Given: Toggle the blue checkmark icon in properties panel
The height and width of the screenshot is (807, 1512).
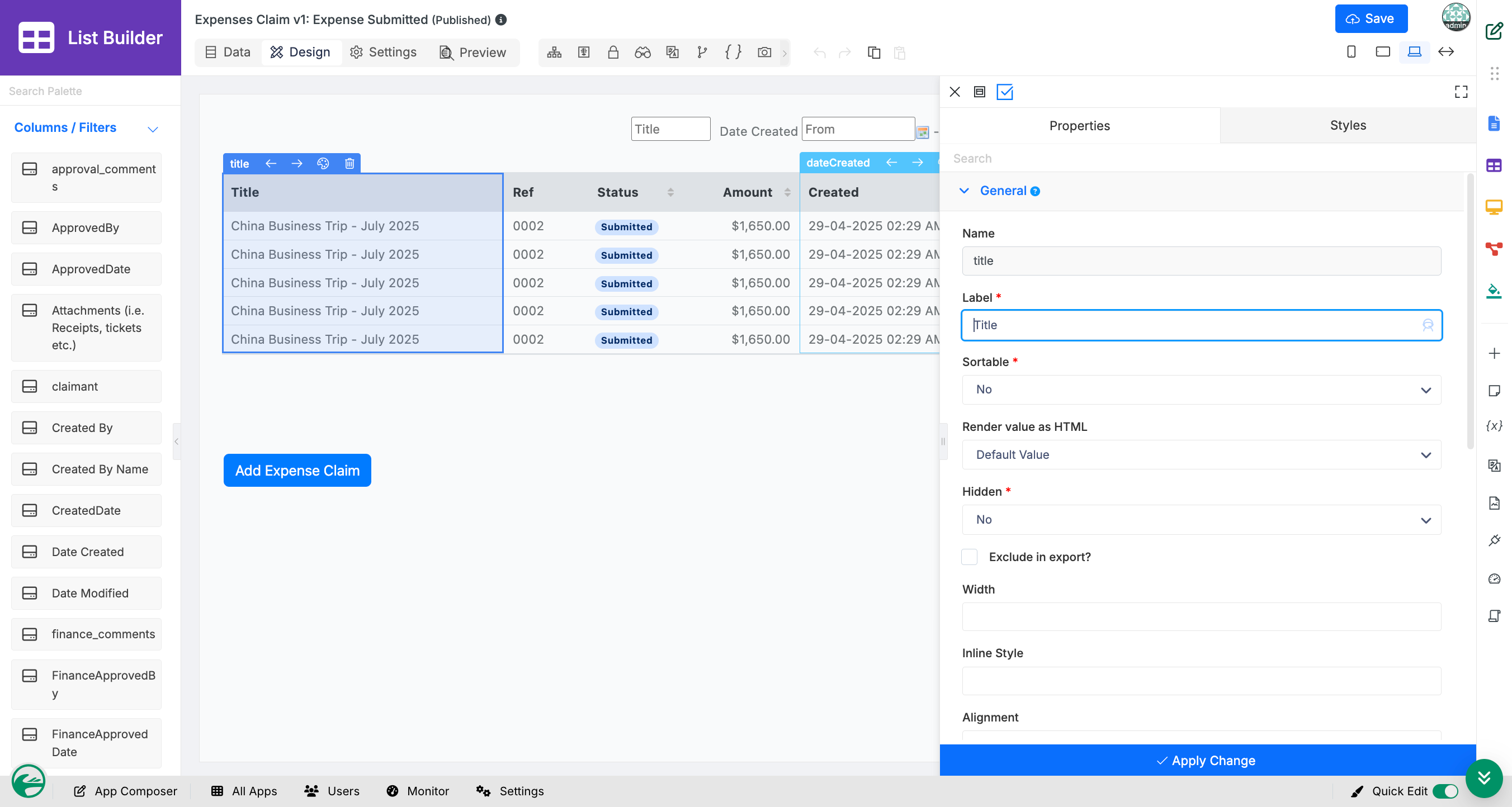Looking at the screenshot, I should click(1005, 92).
